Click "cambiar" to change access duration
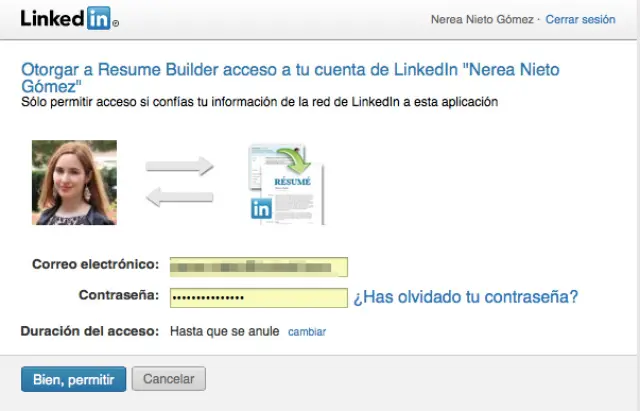 point(307,331)
